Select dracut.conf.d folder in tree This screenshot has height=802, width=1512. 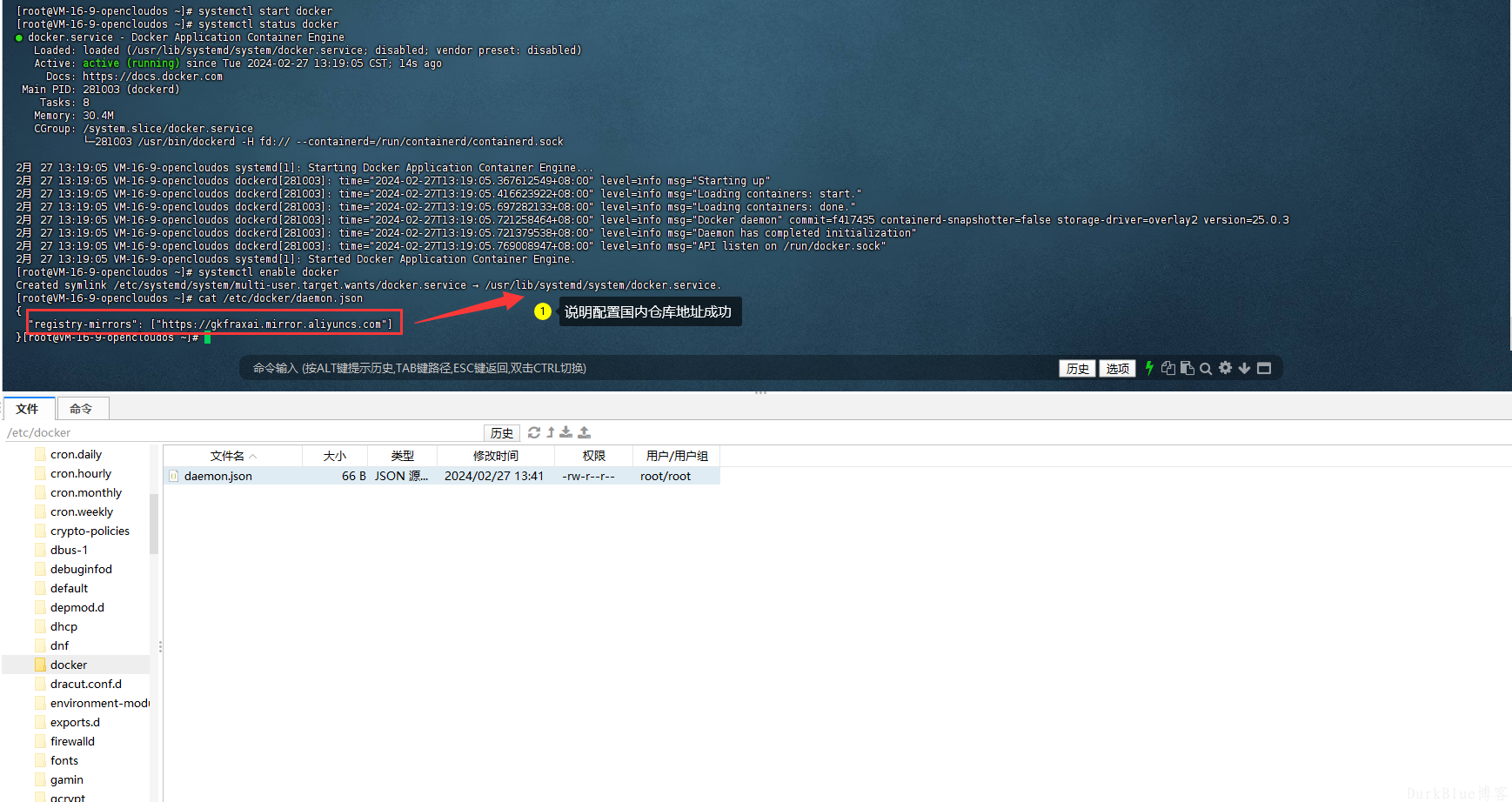coord(86,684)
